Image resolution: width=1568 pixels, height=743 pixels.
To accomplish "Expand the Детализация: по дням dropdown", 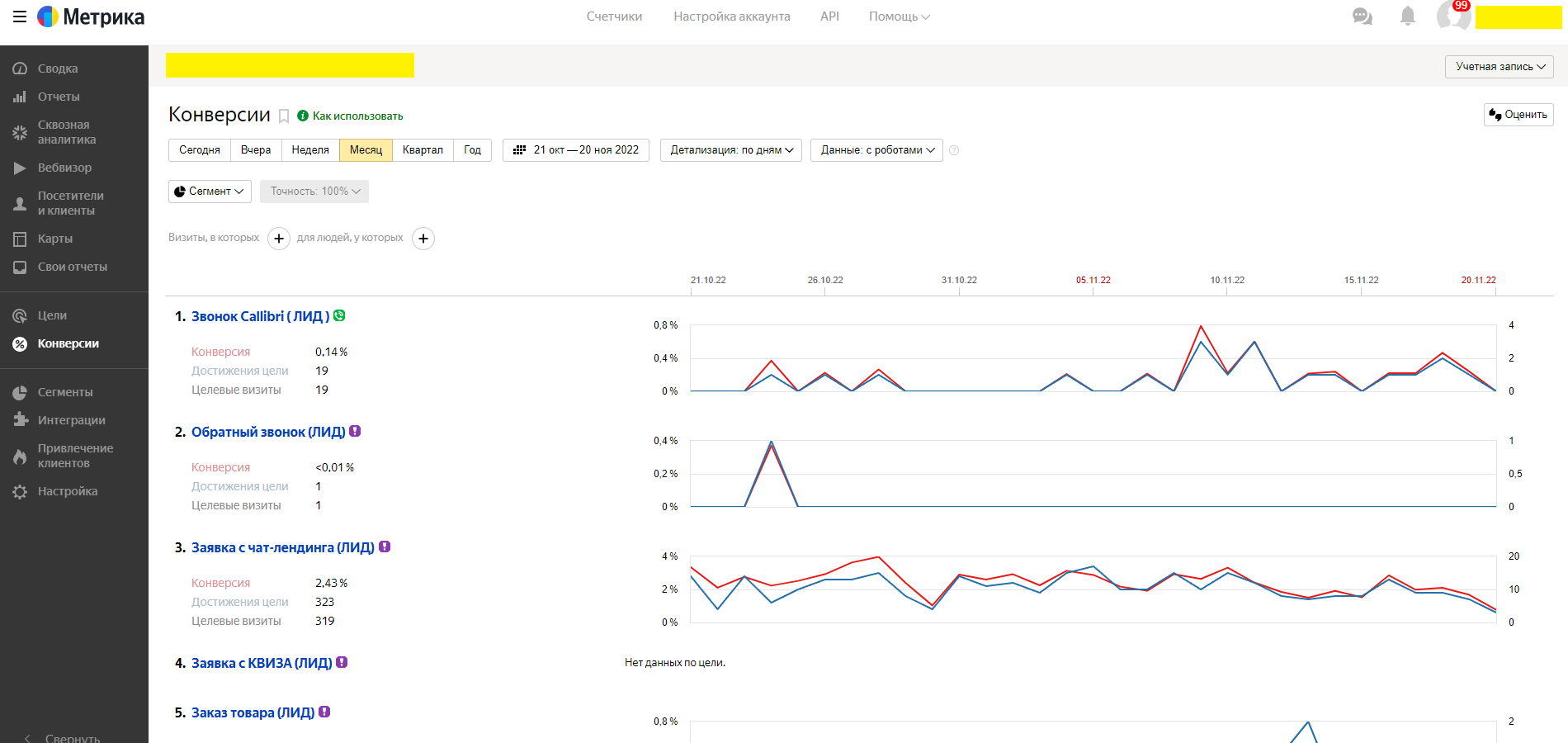I will point(731,150).
